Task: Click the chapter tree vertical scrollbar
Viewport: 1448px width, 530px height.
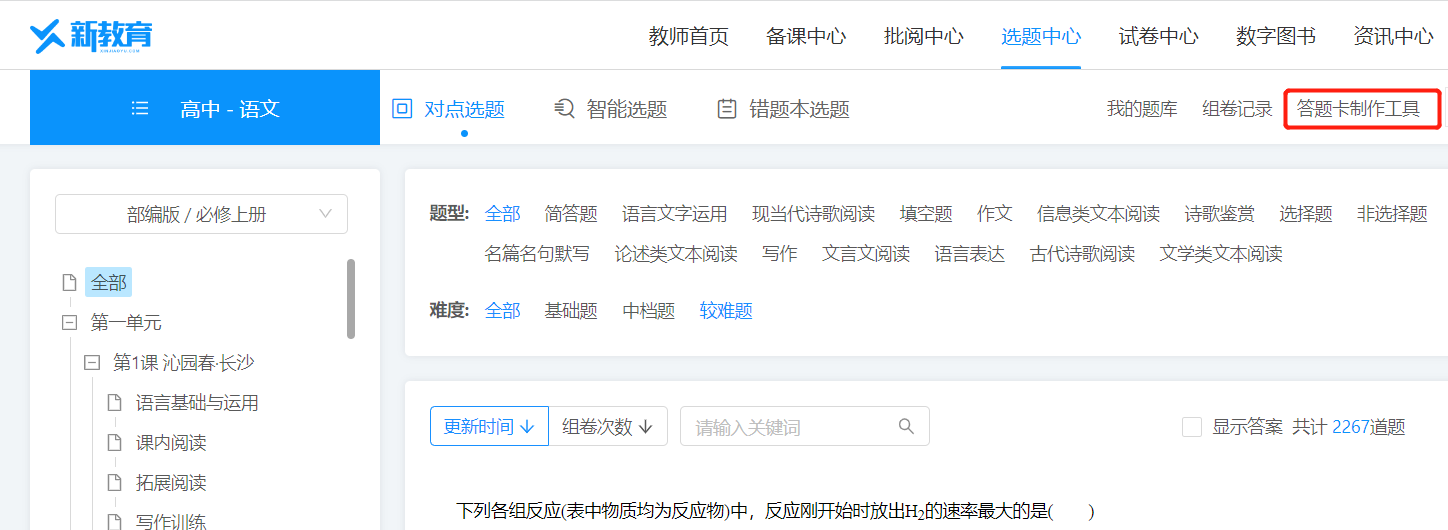Action: pyautogui.click(x=351, y=299)
